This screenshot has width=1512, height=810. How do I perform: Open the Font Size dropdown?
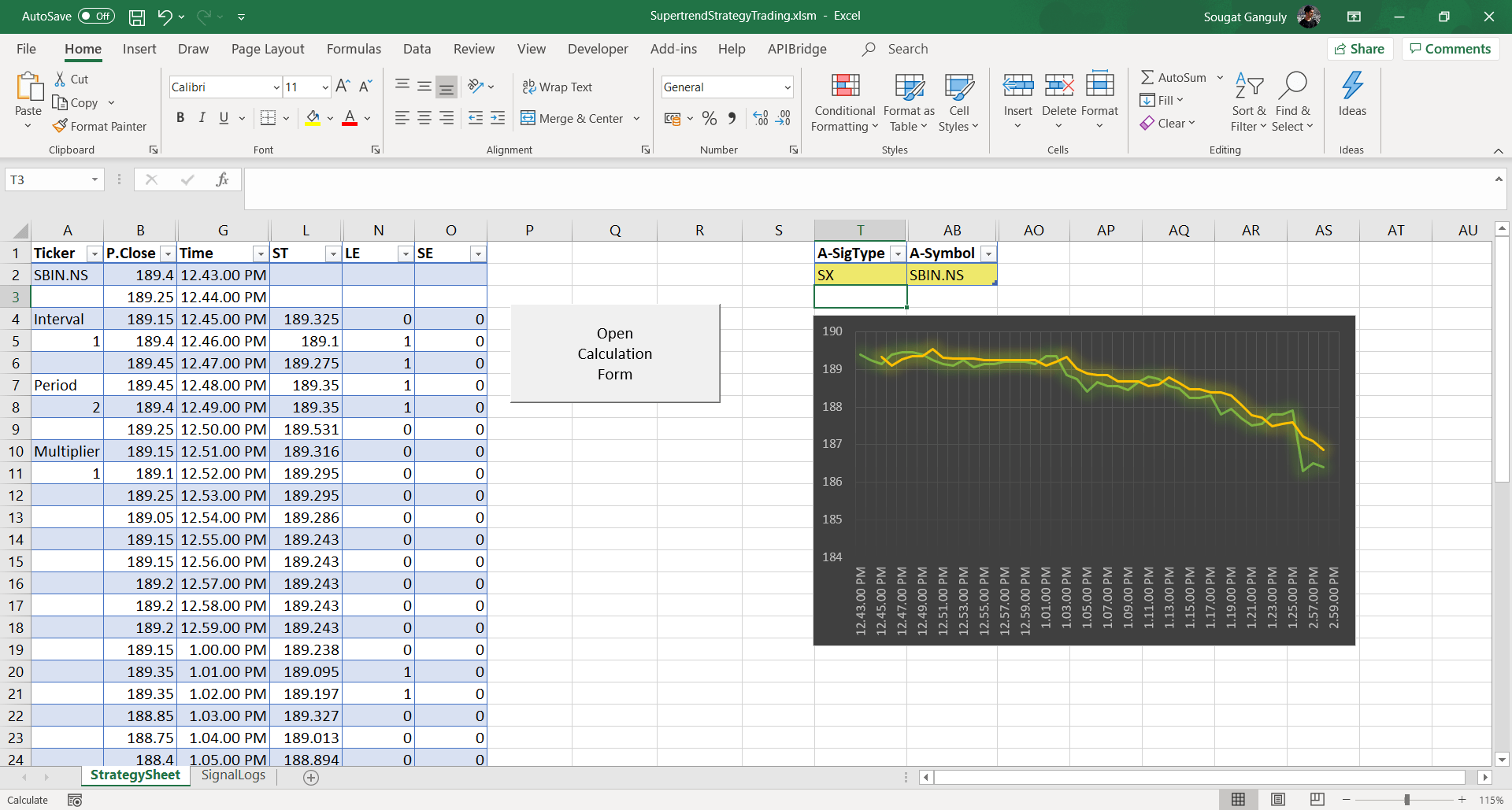(326, 87)
